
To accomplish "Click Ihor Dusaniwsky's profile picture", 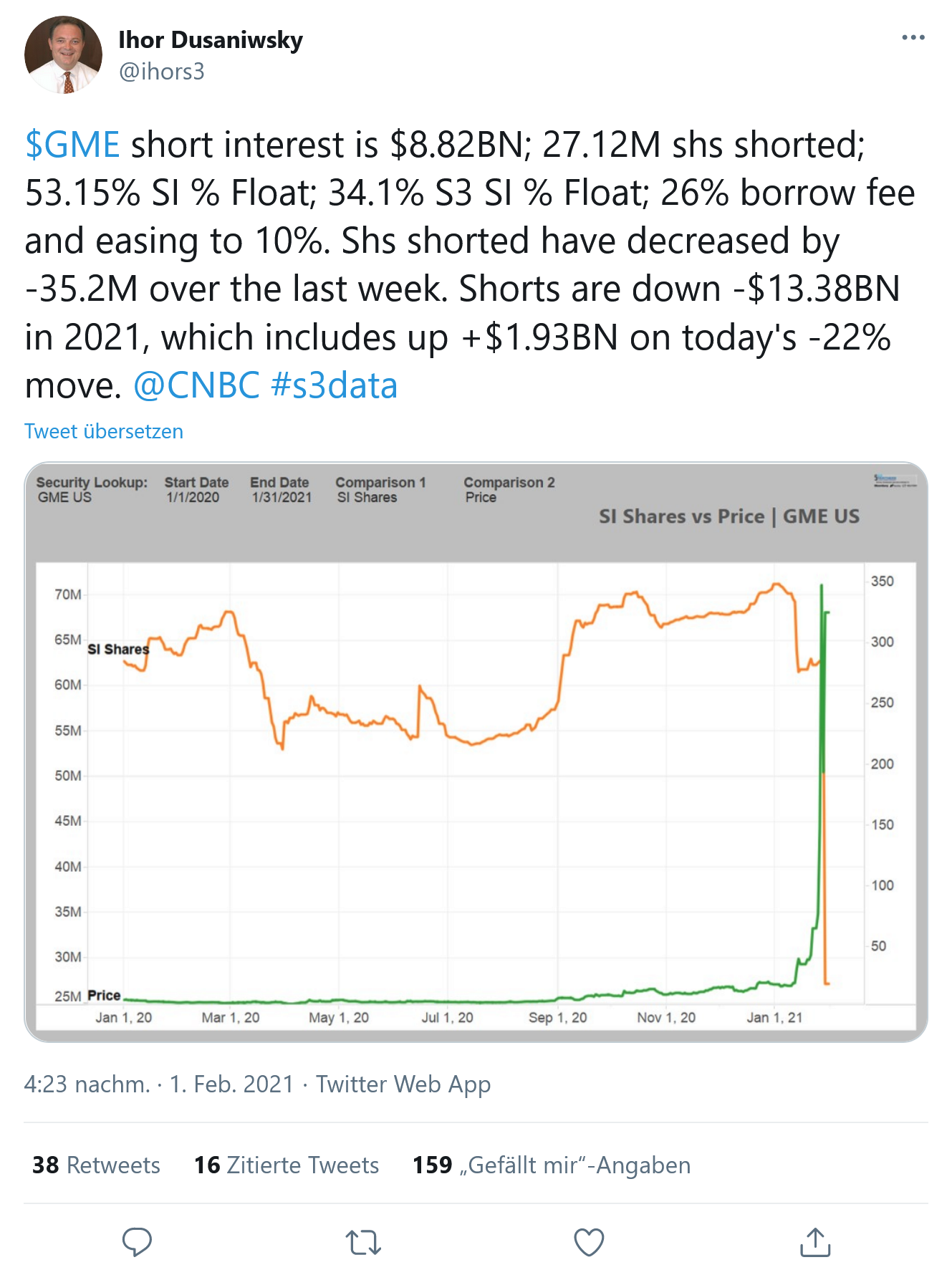I will pos(63,55).
